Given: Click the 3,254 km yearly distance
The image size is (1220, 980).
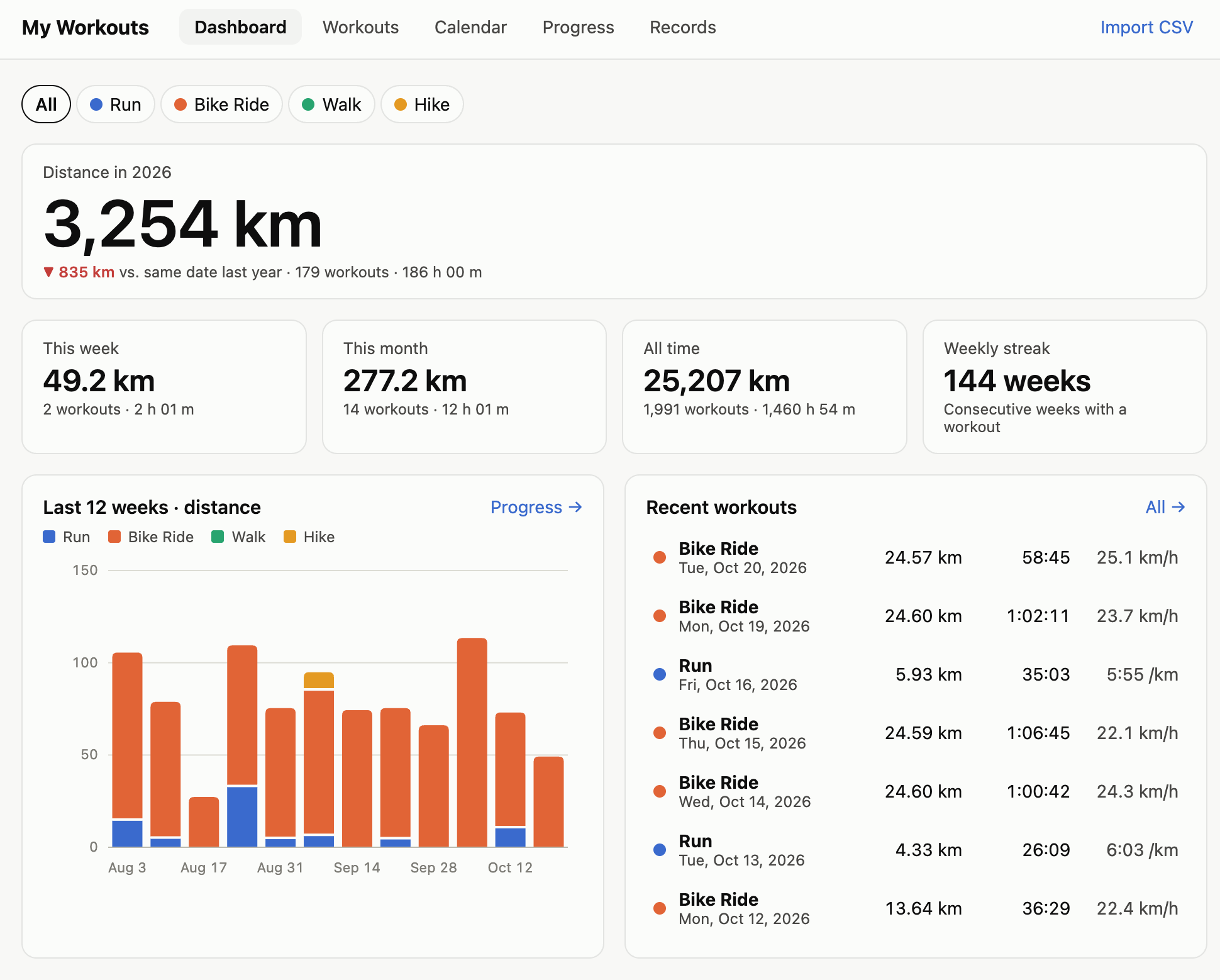Looking at the screenshot, I should [183, 225].
